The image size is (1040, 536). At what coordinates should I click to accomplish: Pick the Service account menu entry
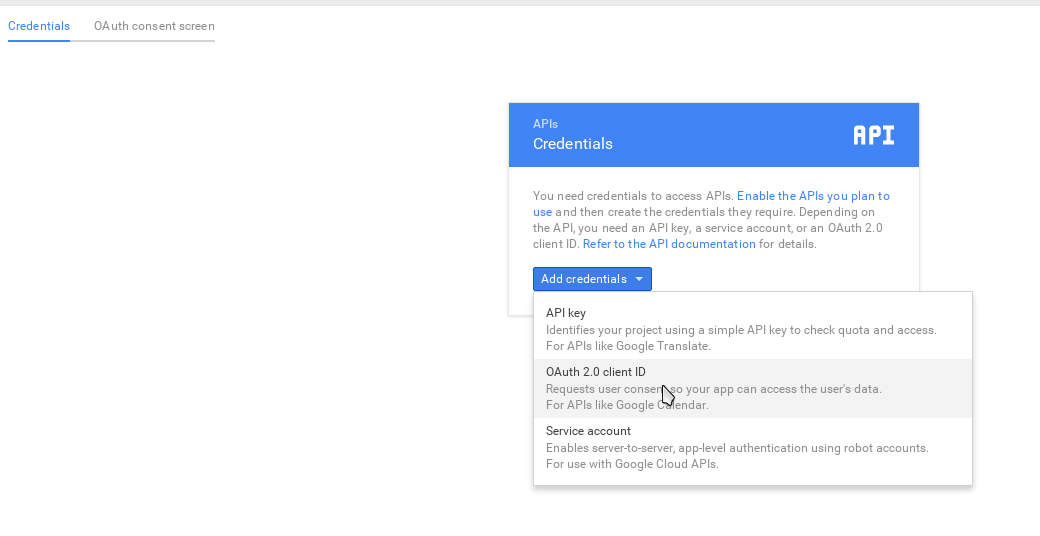(x=753, y=447)
